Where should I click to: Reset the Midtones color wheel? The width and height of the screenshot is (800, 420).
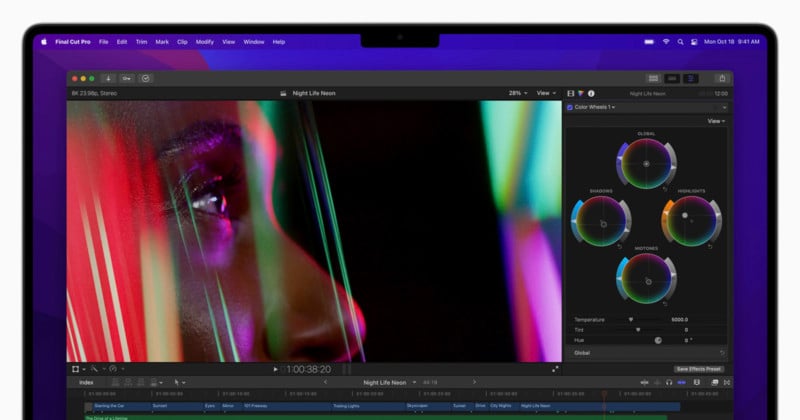[665, 304]
